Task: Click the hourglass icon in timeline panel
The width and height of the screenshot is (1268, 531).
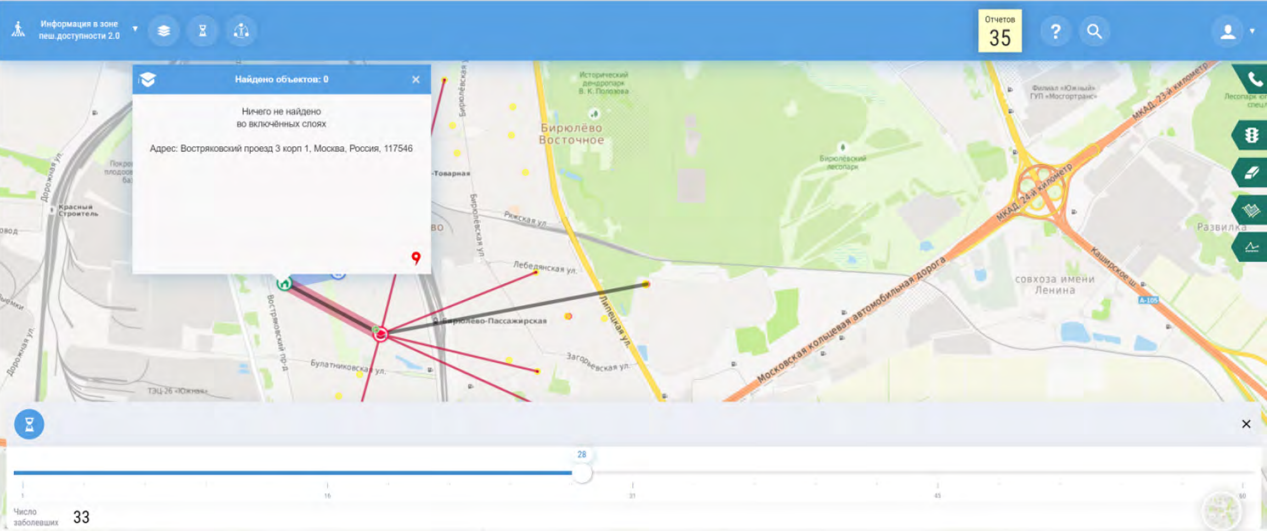Action: pos(29,424)
